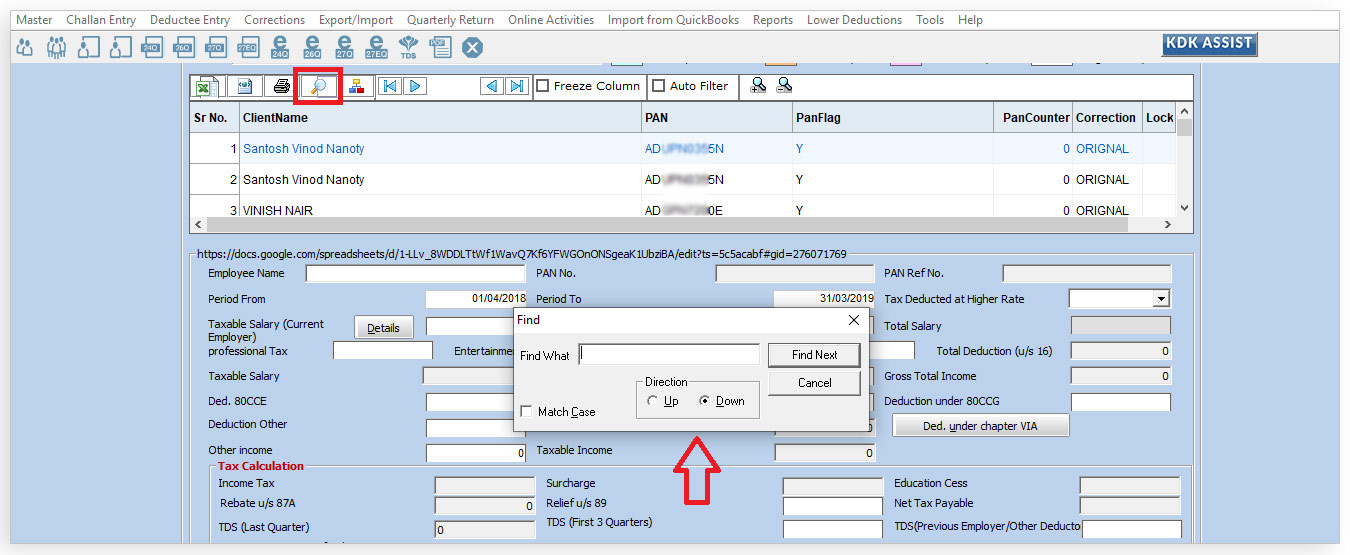This screenshot has width=1350, height=555.
Task: Click the plain 24Q form icon
Action: [x=151, y=46]
